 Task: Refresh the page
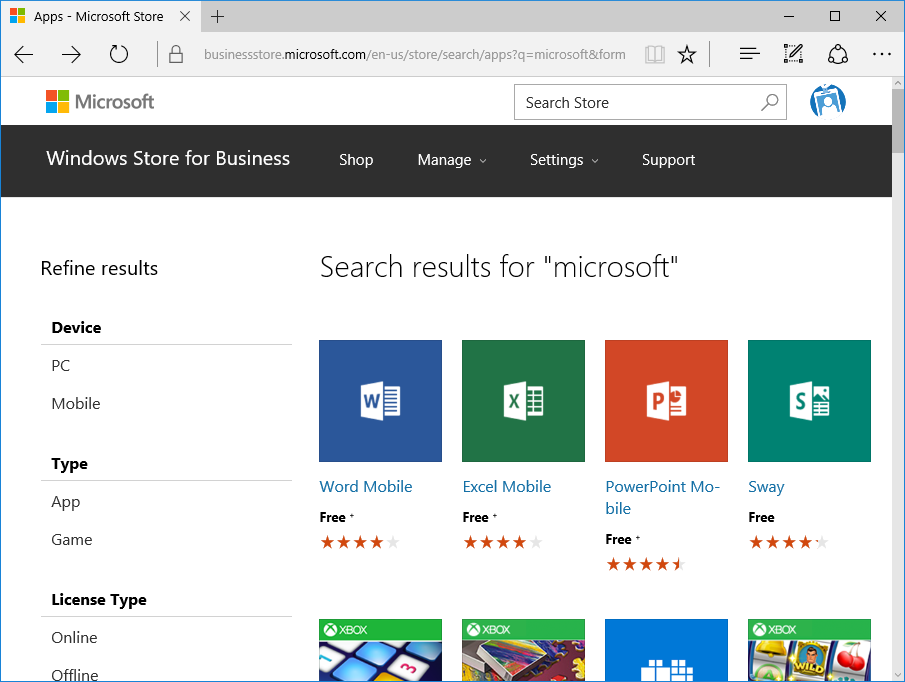119,54
